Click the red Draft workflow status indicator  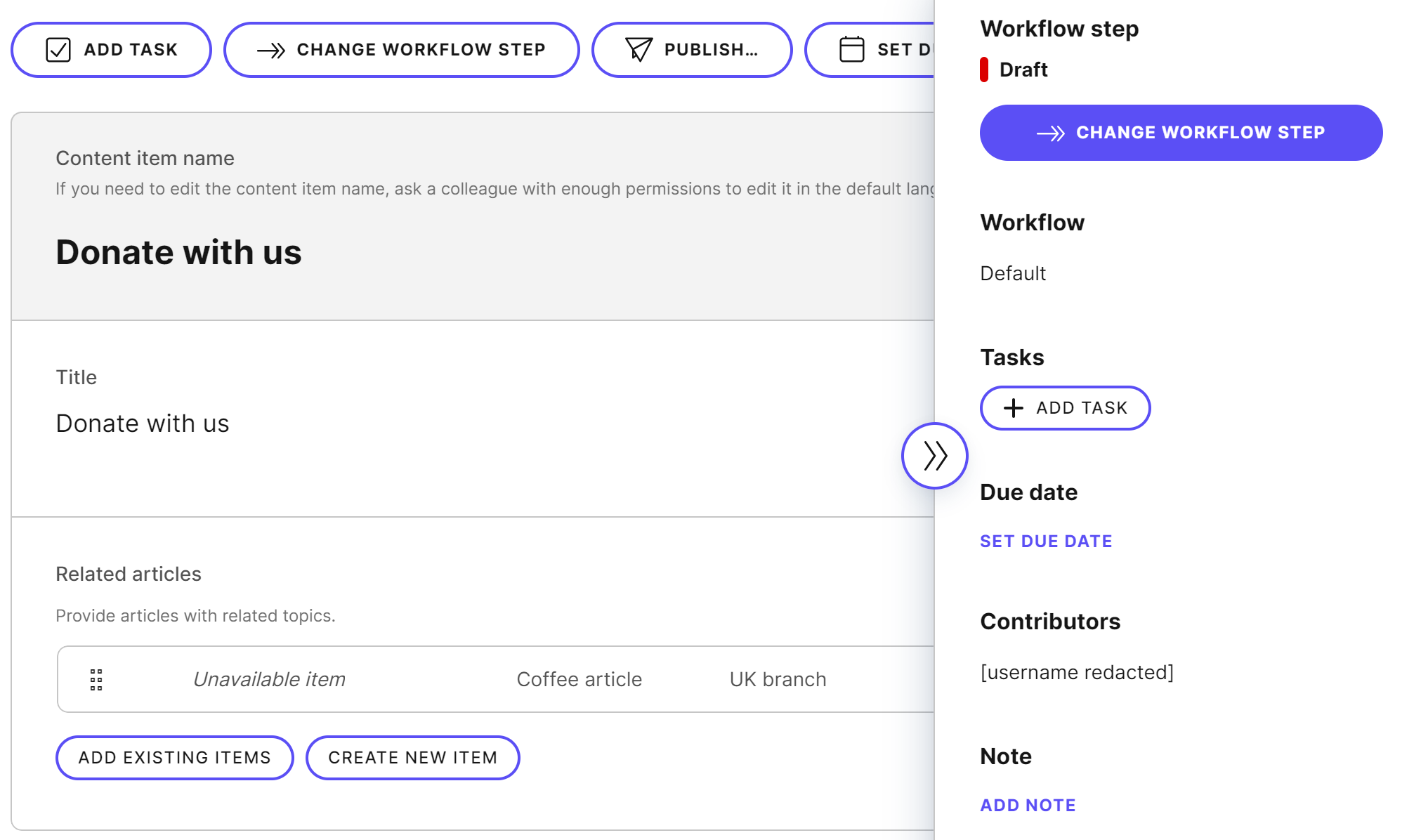[x=985, y=69]
